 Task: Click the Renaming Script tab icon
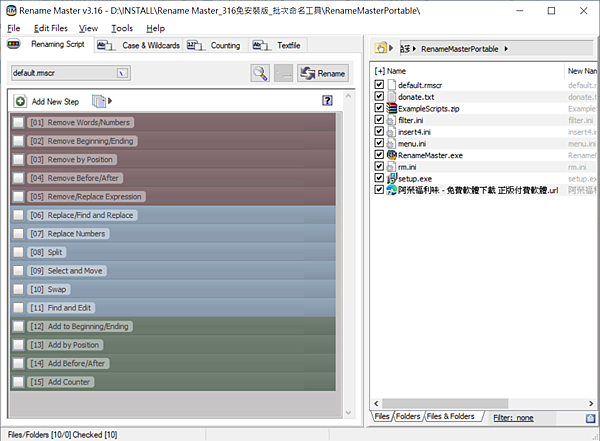[13, 44]
